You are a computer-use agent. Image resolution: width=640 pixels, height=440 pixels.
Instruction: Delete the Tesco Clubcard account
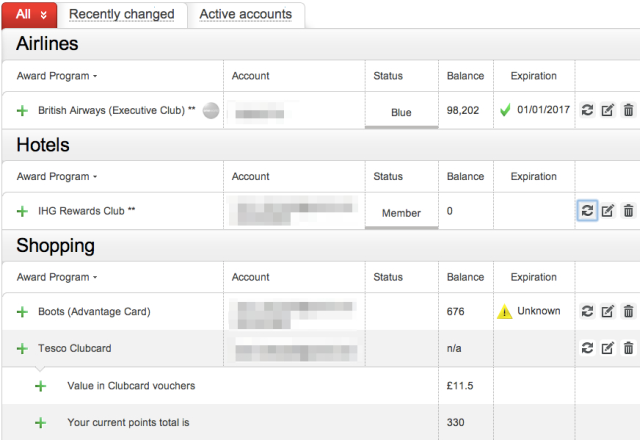(629, 348)
